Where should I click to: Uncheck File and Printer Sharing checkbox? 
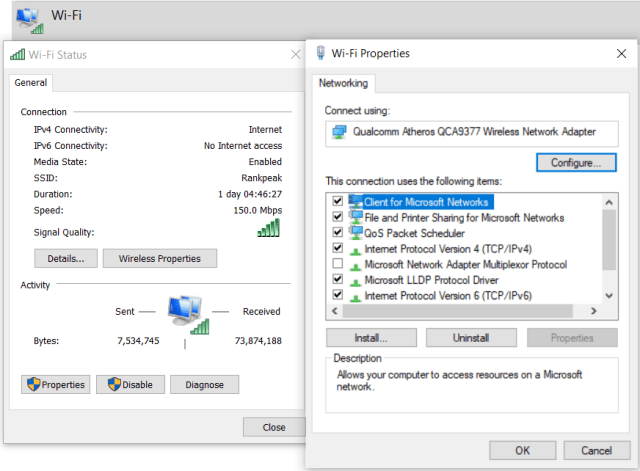pos(338,216)
